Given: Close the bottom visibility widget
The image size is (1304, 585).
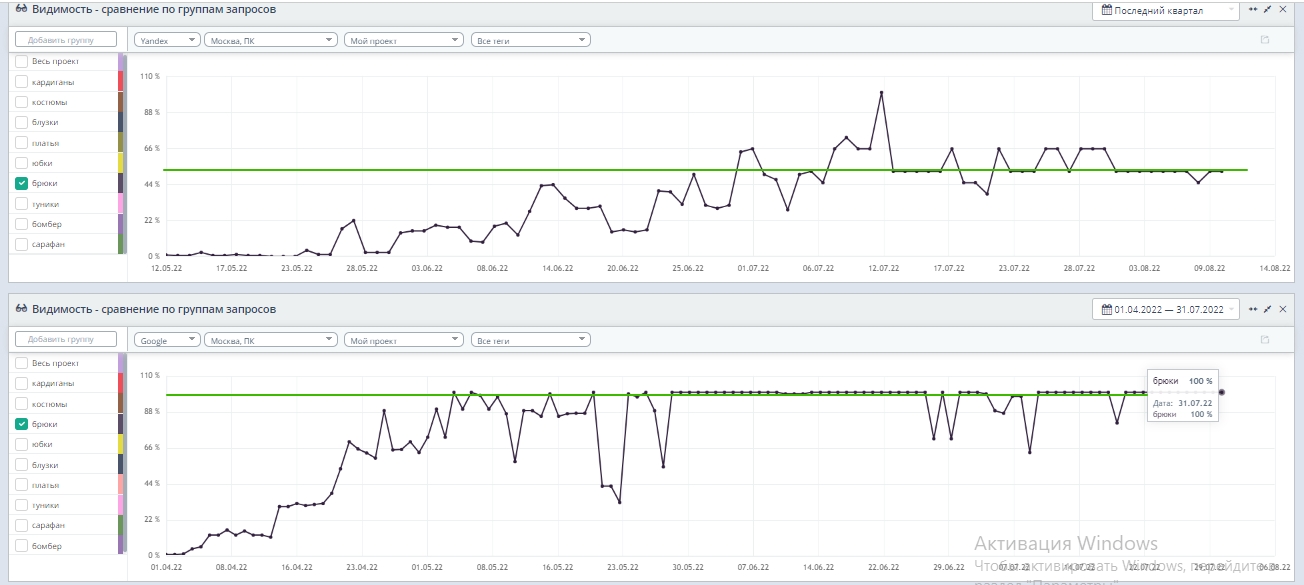Looking at the screenshot, I should 1283,310.
